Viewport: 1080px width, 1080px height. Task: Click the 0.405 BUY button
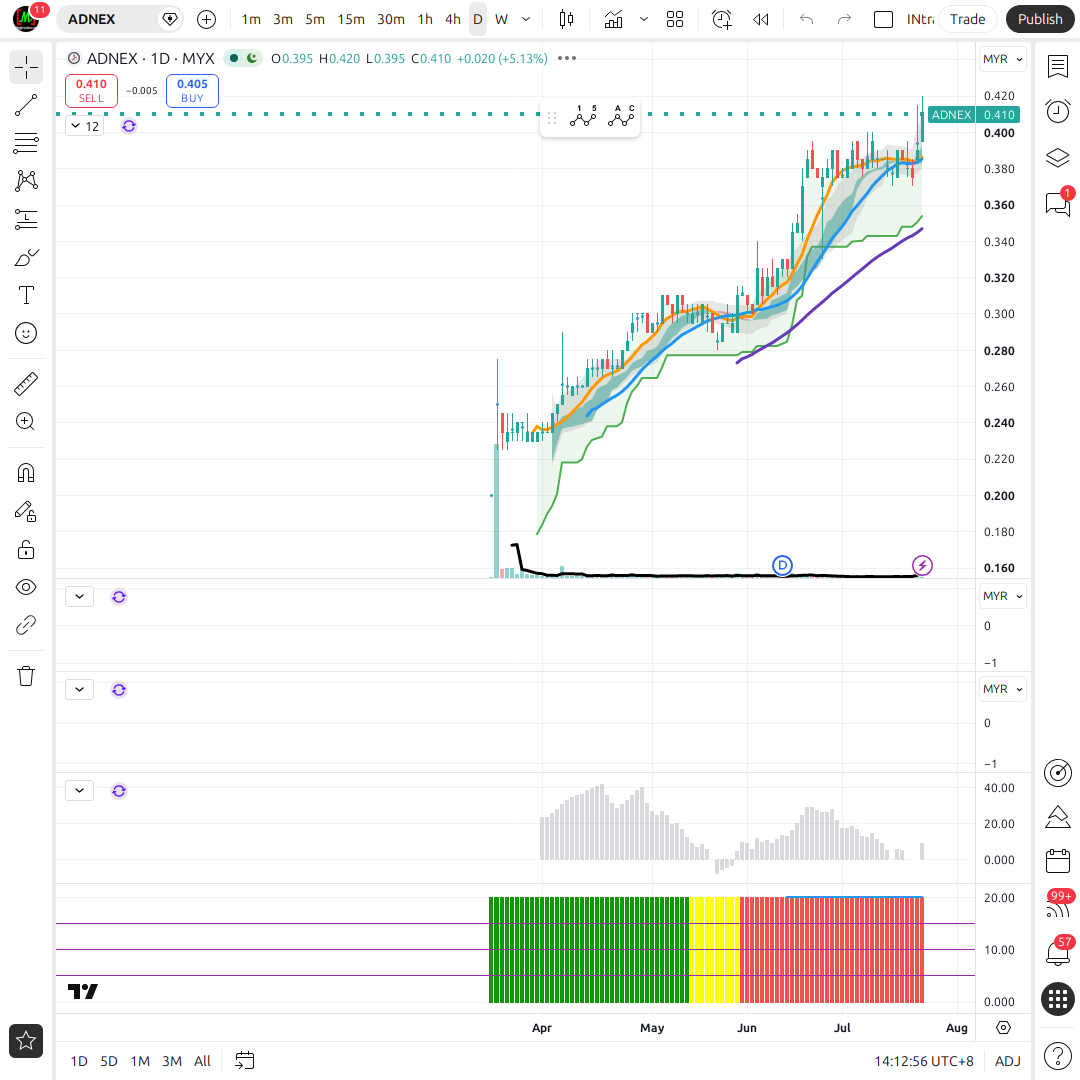[192, 91]
